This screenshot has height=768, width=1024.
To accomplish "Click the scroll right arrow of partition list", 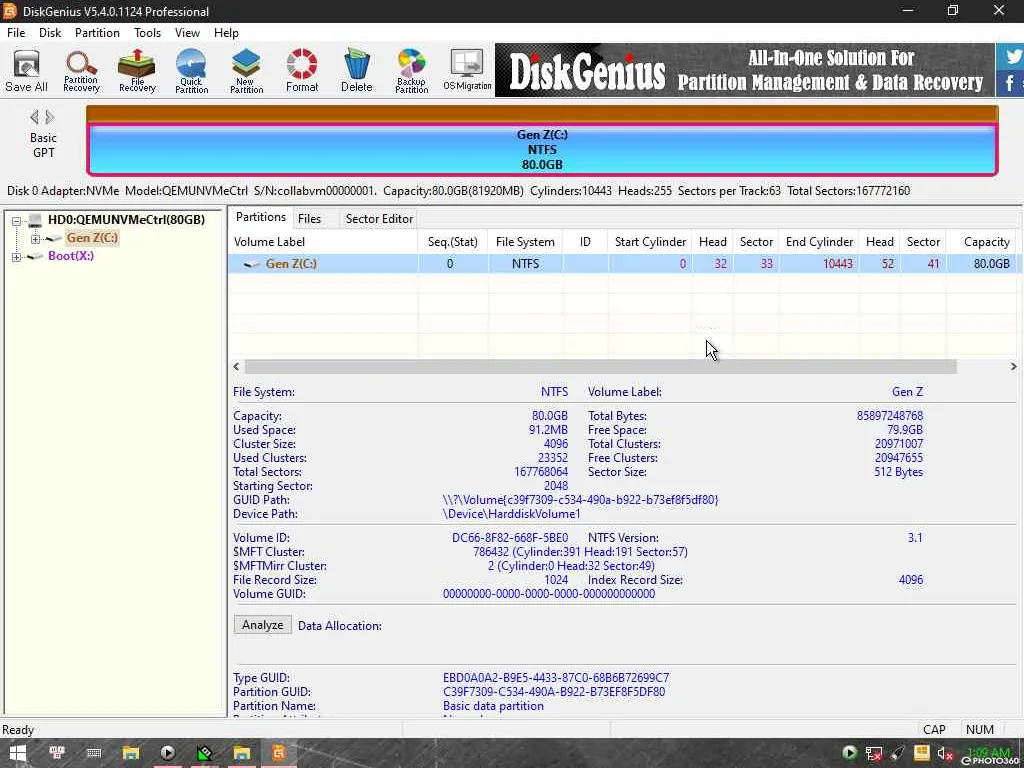I will [1013, 366].
